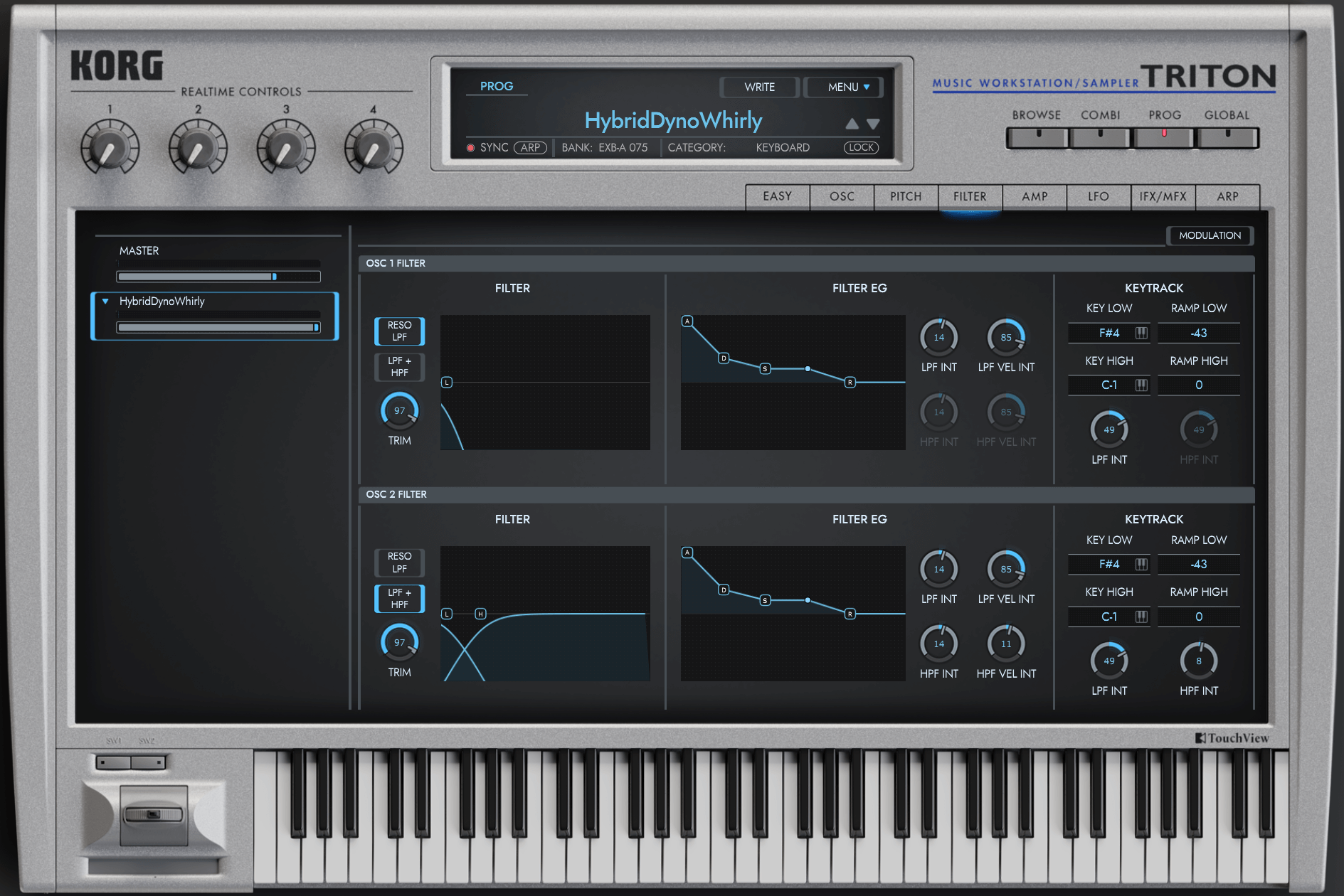Select next program with down arrow
The height and width of the screenshot is (896, 1344).
tap(873, 124)
